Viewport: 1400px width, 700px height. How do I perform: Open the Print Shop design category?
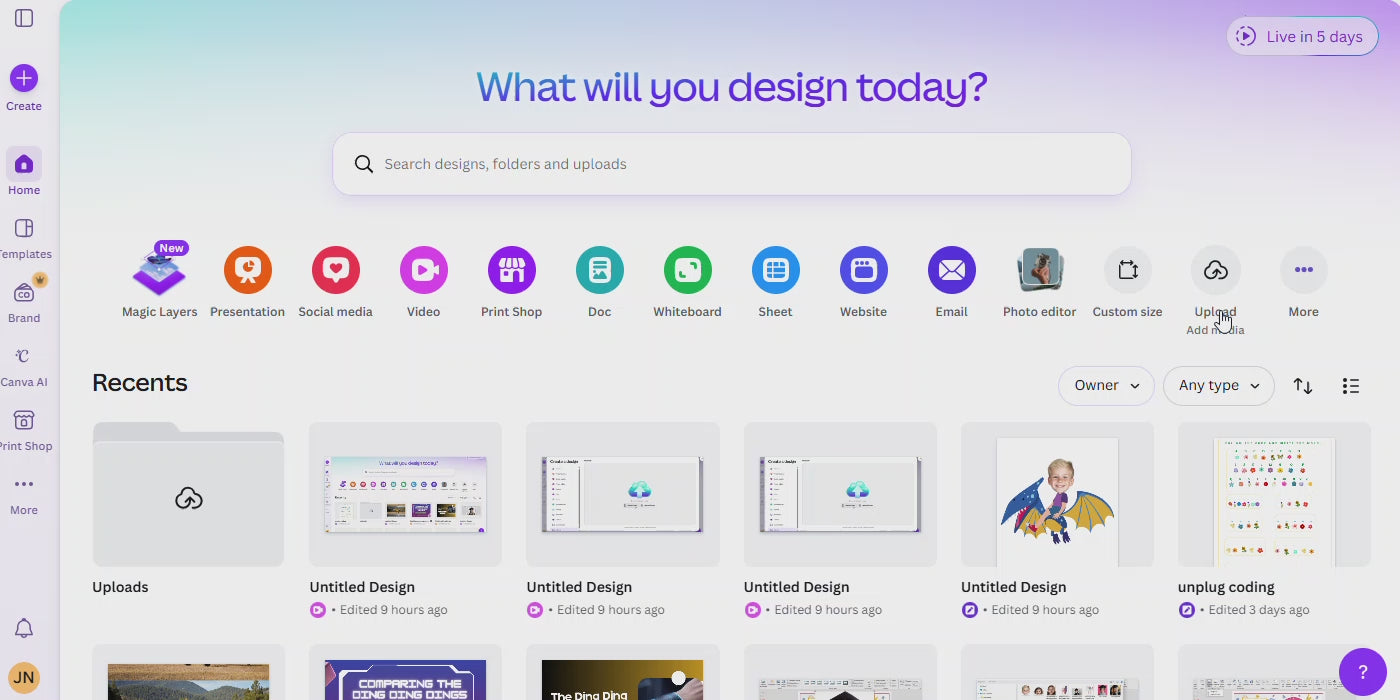coord(511,271)
